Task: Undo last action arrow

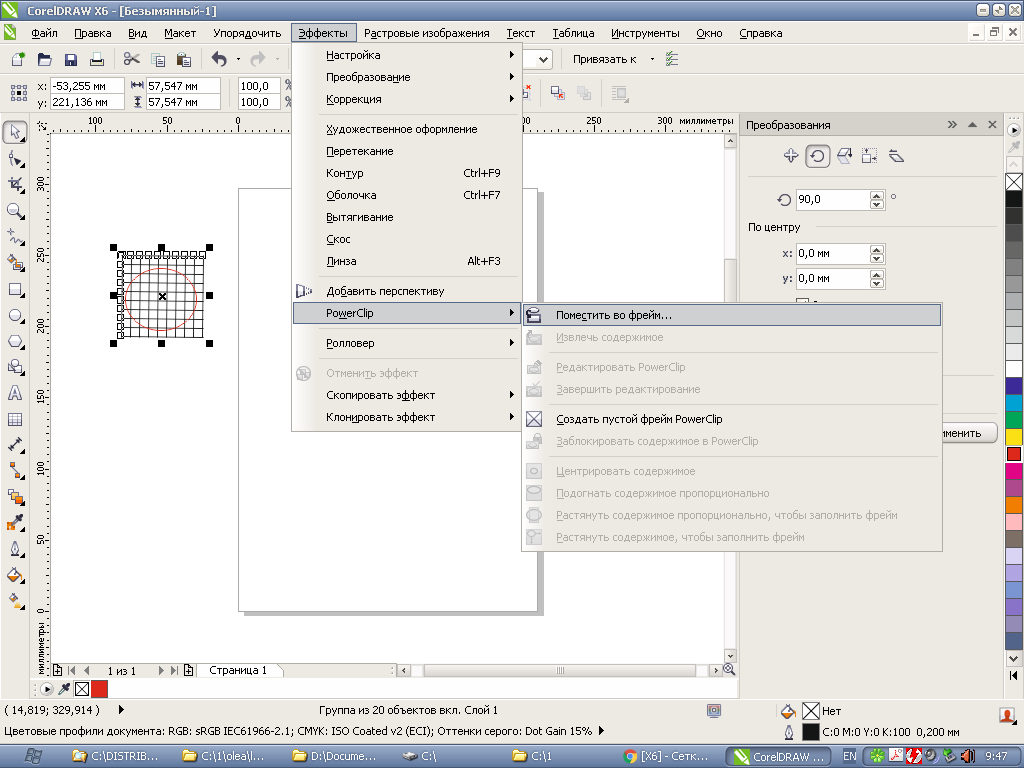Action: click(x=219, y=59)
